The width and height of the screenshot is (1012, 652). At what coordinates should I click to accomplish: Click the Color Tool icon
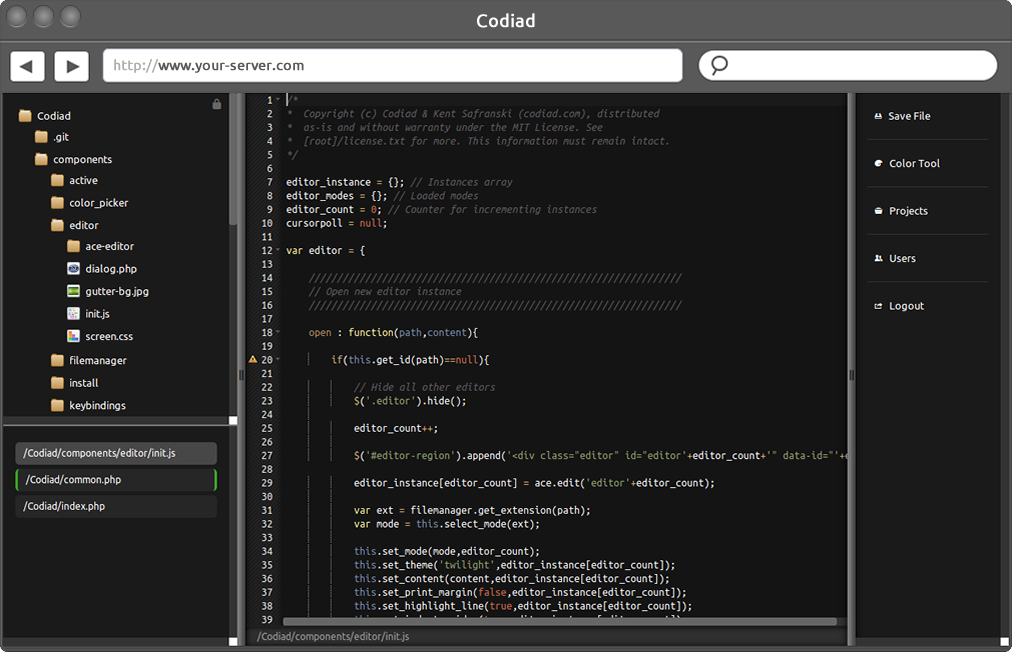click(878, 163)
